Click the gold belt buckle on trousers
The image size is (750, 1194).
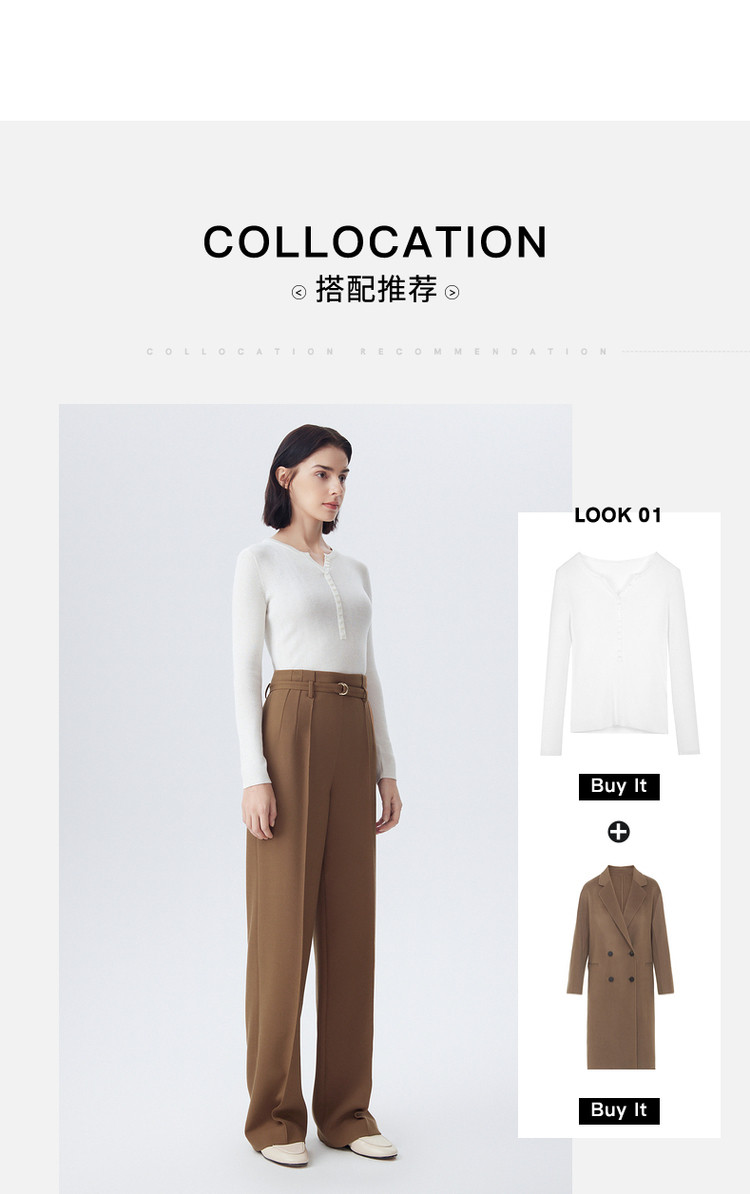pyautogui.click(x=343, y=689)
